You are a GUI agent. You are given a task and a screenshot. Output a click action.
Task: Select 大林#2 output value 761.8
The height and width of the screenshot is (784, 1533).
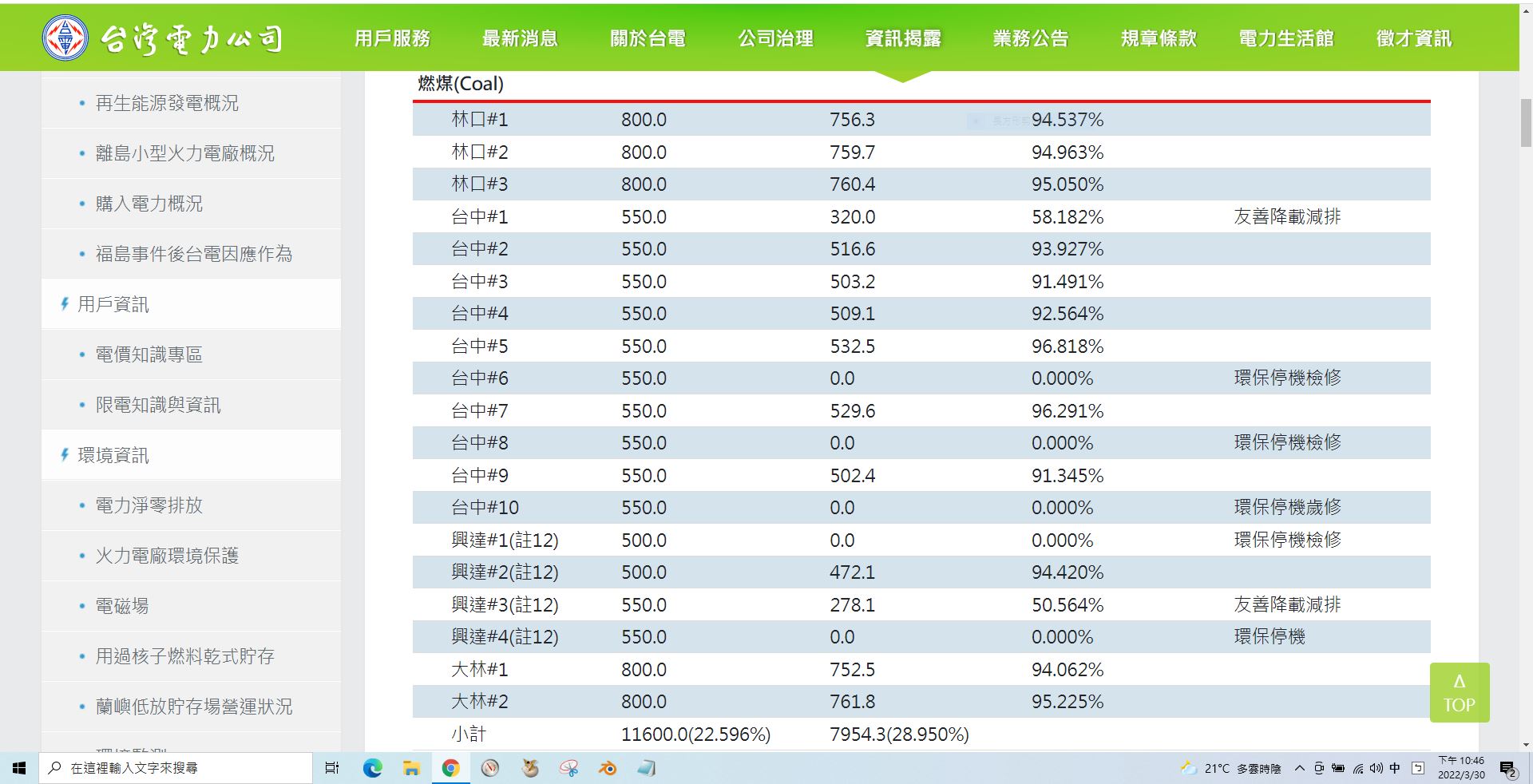click(852, 702)
